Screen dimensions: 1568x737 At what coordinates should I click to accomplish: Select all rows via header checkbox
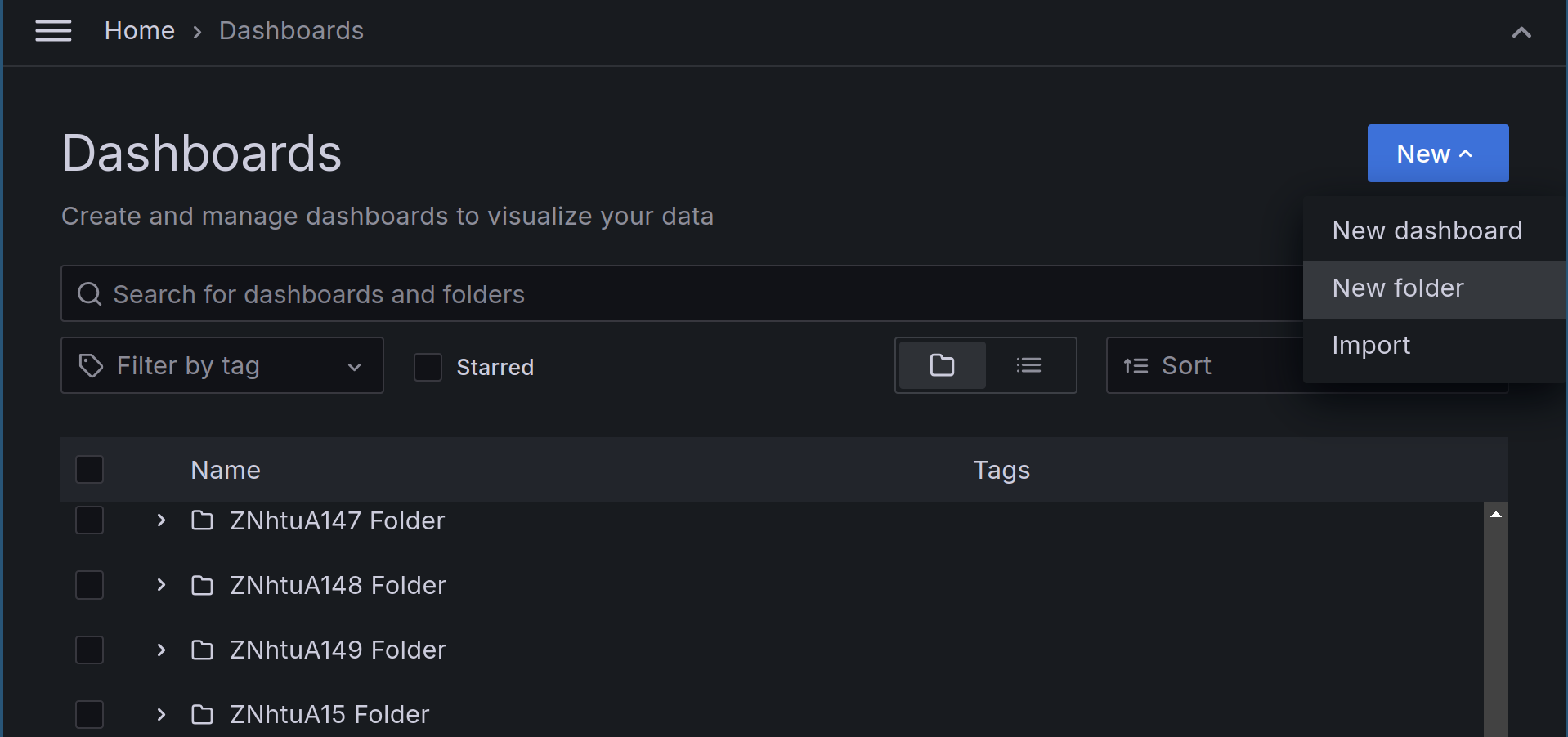[89, 469]
